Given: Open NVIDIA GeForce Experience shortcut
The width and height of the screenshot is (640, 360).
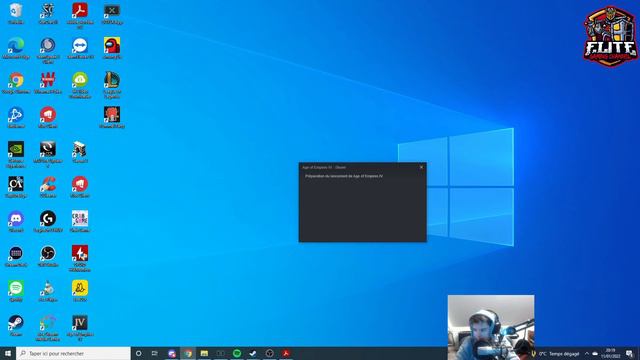Looking at the screenshot, I should (x=16, y=154).
